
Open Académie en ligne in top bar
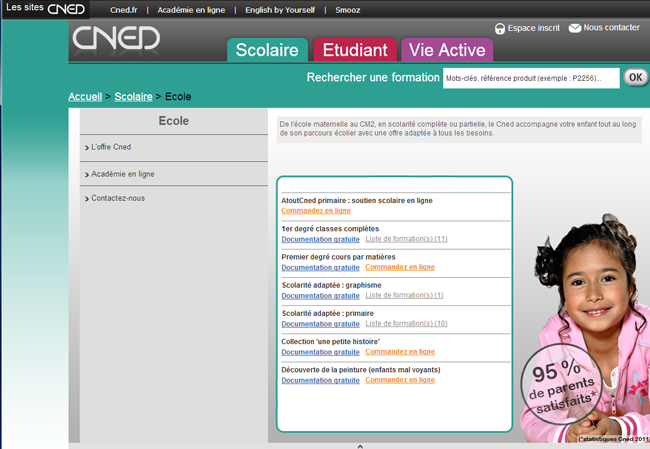pos(191,10)
